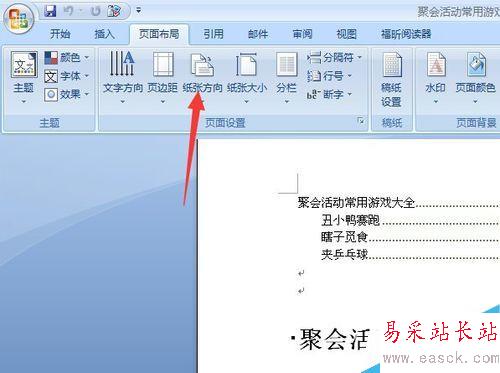This screenshot has height=373, width=500.
Task: Open the 视图 tab
Action: click(346, 34)
